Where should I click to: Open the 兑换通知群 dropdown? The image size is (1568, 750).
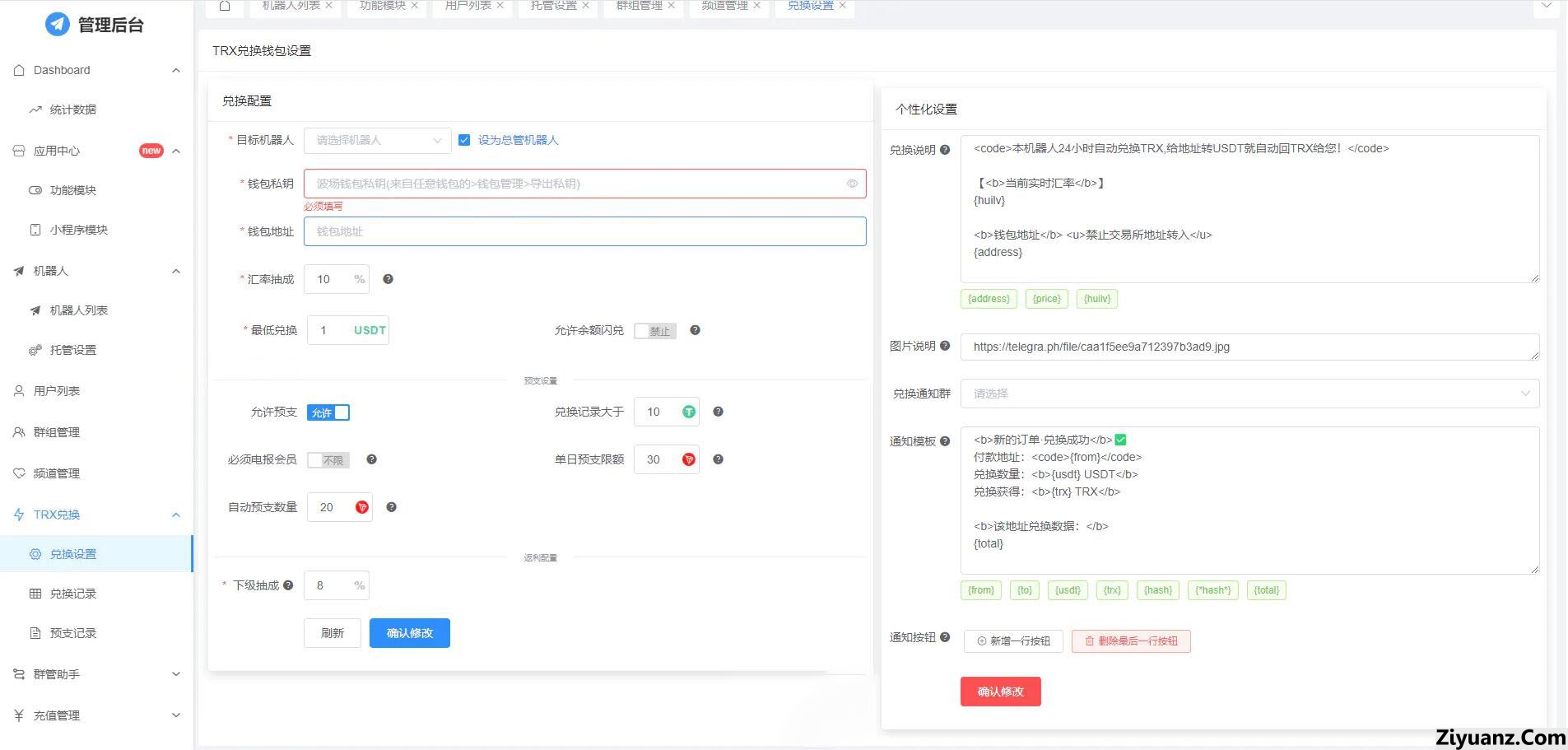(1249, 394)
